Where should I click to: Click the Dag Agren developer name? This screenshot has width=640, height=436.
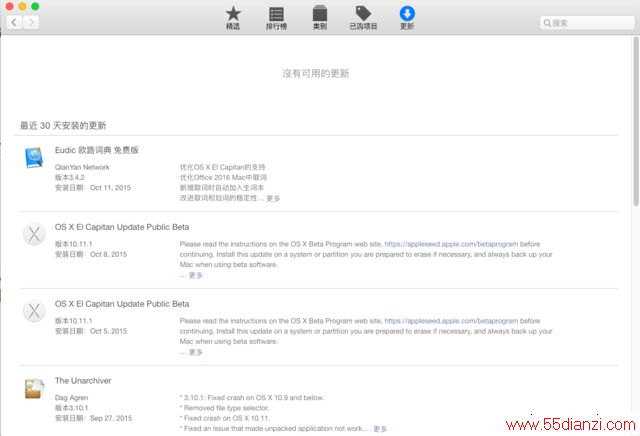(x=71, y=398)
